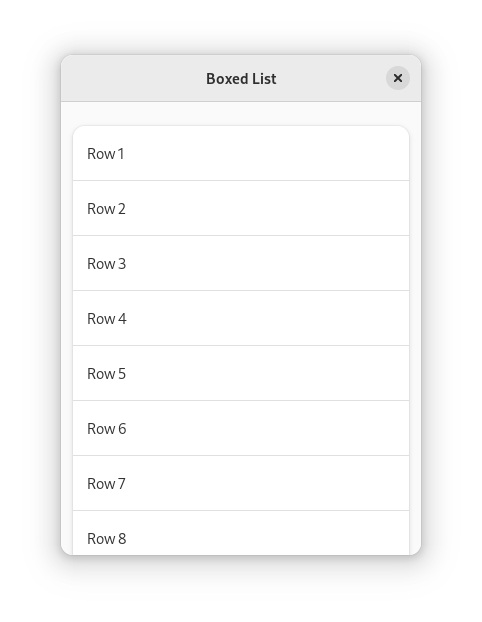Click the Boxed List title text

pyautogui.click(x=241, y=79)
